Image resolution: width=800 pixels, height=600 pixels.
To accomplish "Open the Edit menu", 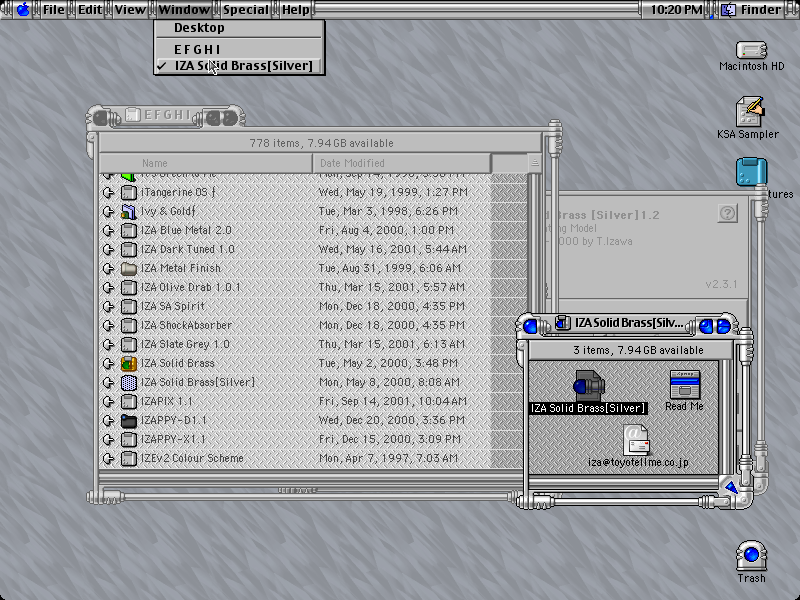I will tap(90, 9).
